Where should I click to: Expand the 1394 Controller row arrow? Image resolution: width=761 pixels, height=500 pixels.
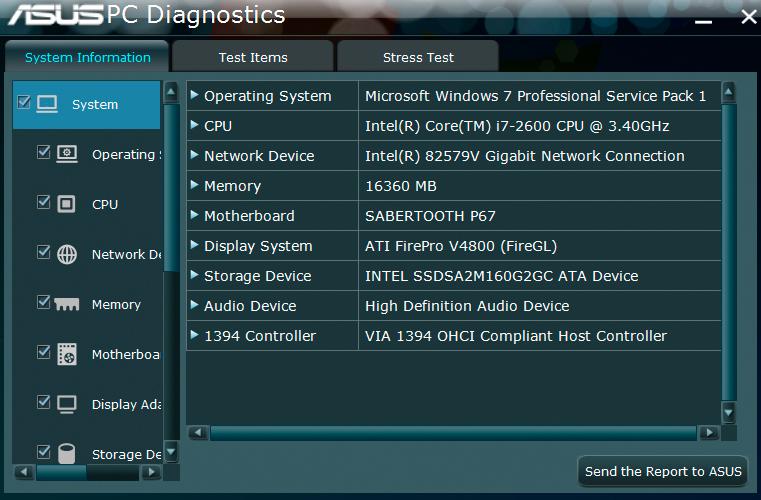point(195,334)
